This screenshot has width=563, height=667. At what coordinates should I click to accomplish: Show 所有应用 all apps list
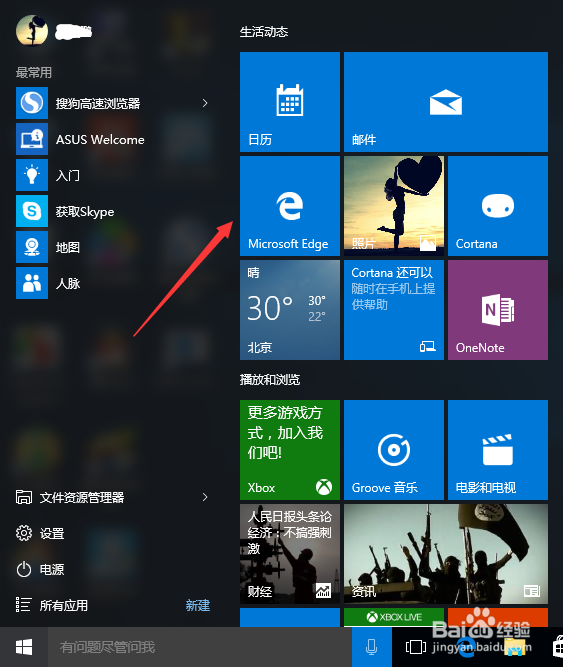coord(52,605)
